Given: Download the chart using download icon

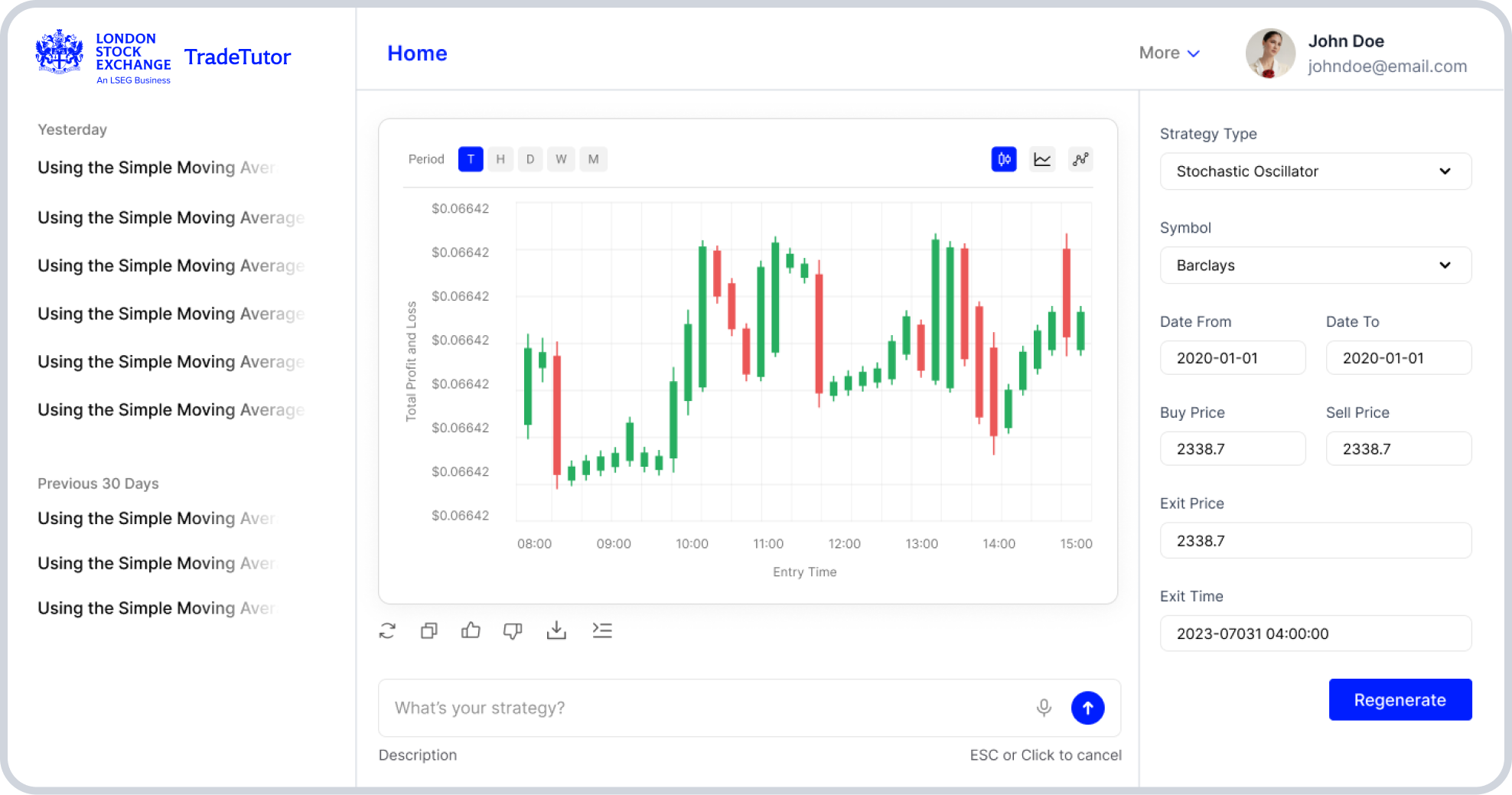Looking at the screenshot, I should point(556,630).
